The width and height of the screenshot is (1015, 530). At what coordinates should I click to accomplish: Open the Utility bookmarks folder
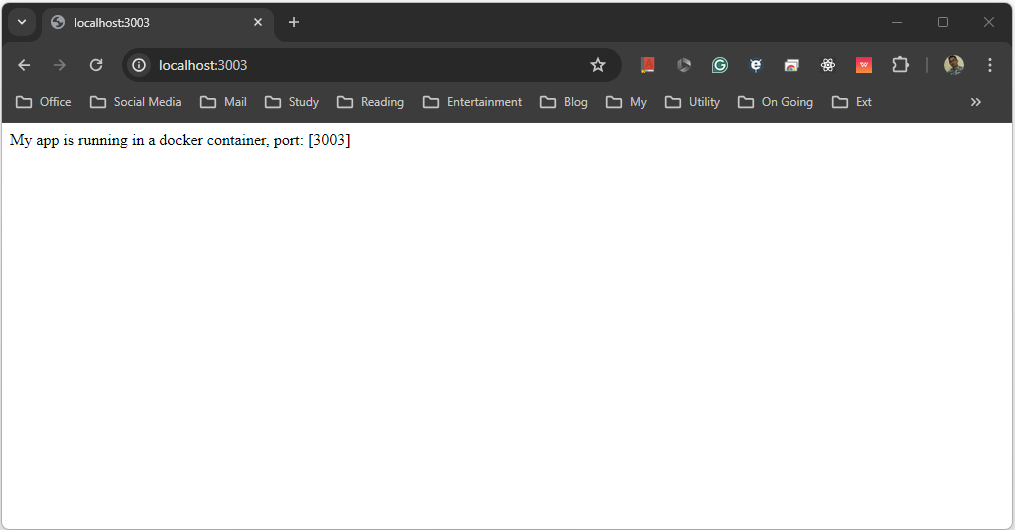pyautogui.click(x=692, y=102)
